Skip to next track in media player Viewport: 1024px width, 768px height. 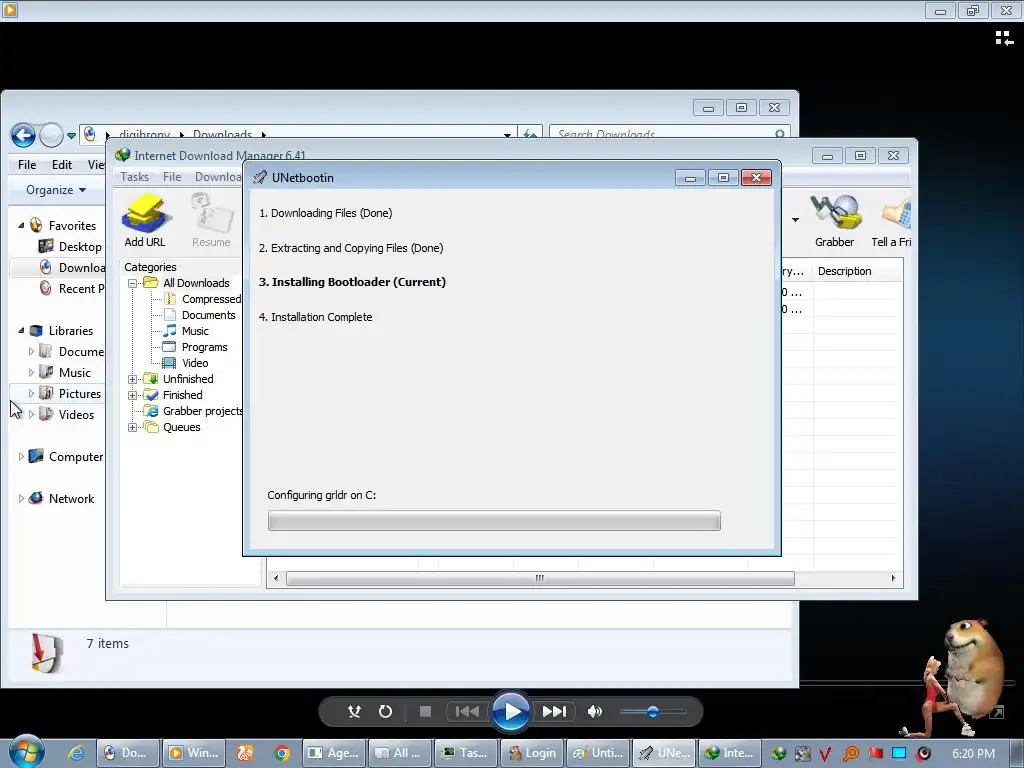pos(554,711)
